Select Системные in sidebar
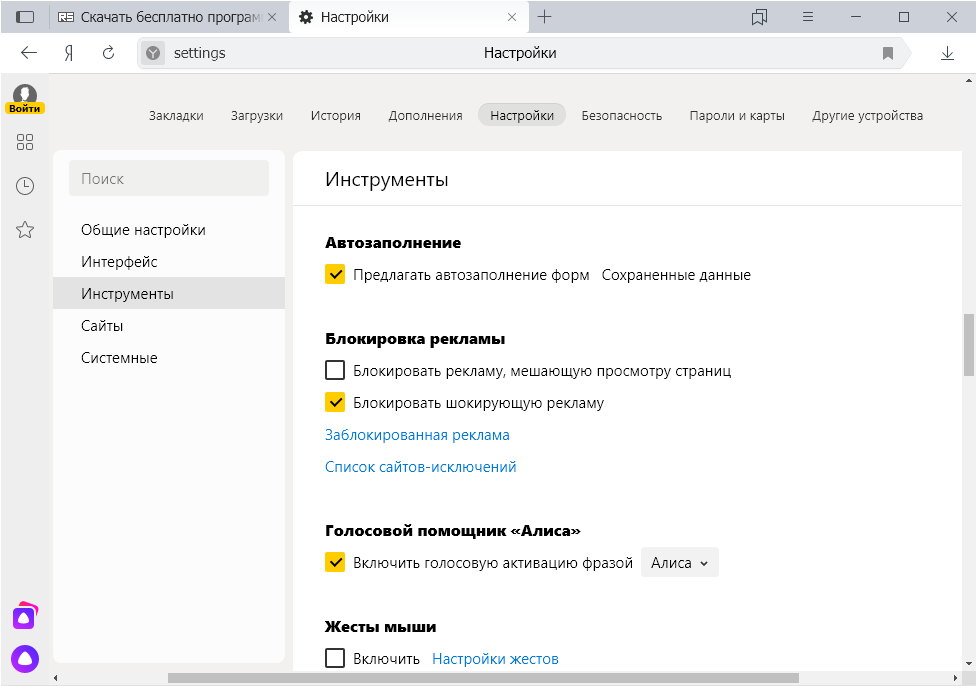 pos(169,358)
